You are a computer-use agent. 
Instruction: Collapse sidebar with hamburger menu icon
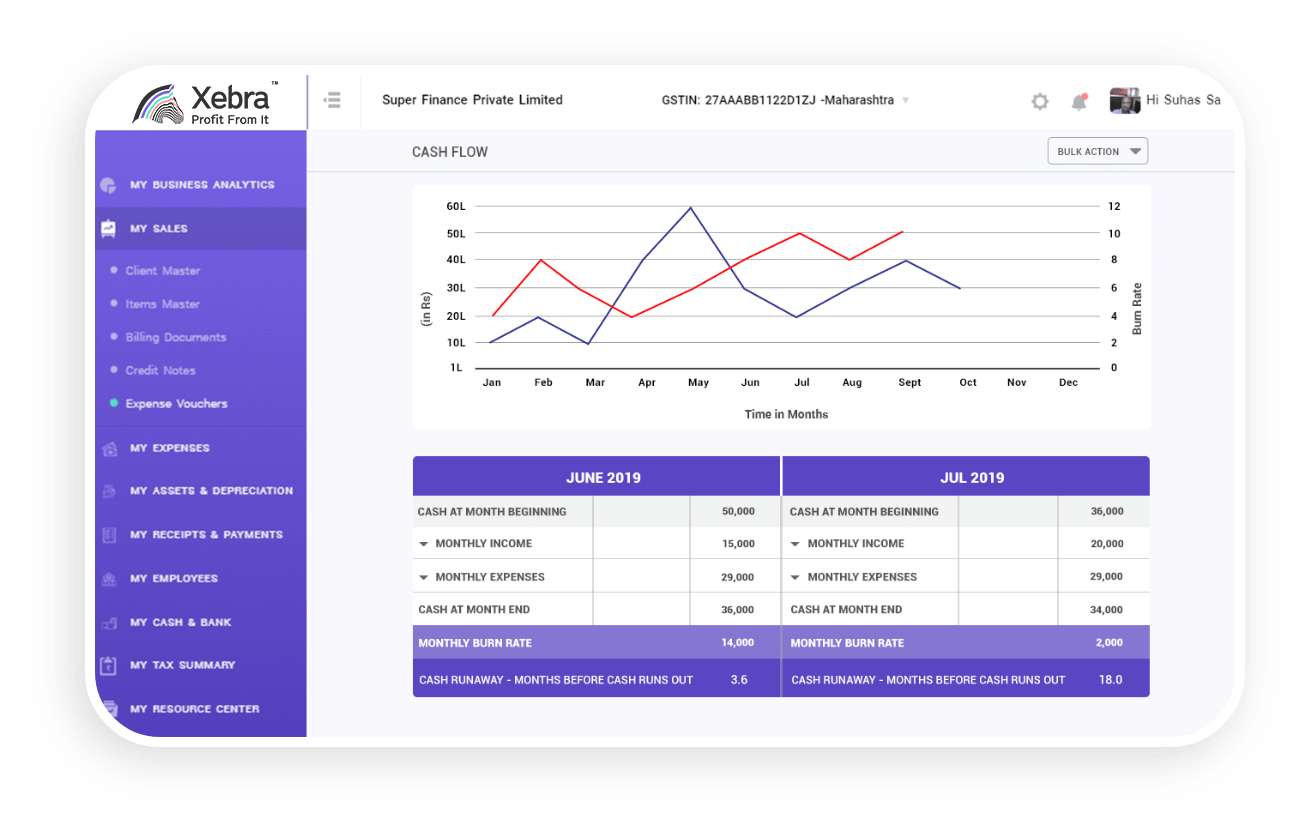[332, 100]
